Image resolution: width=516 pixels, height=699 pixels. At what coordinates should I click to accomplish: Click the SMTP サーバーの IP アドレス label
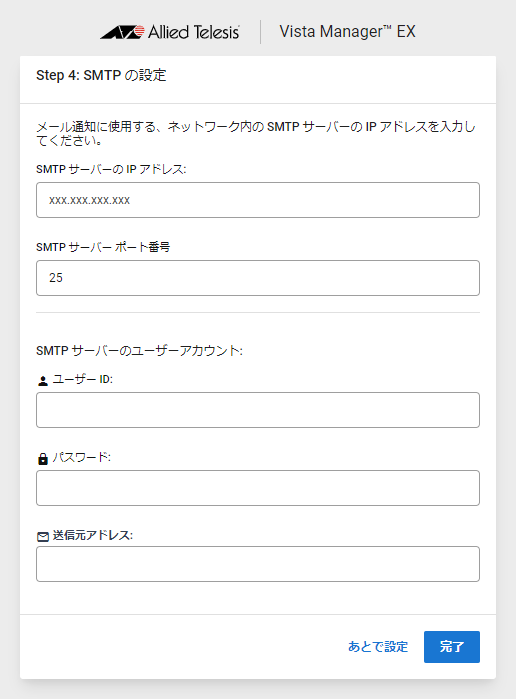point(111,169)
